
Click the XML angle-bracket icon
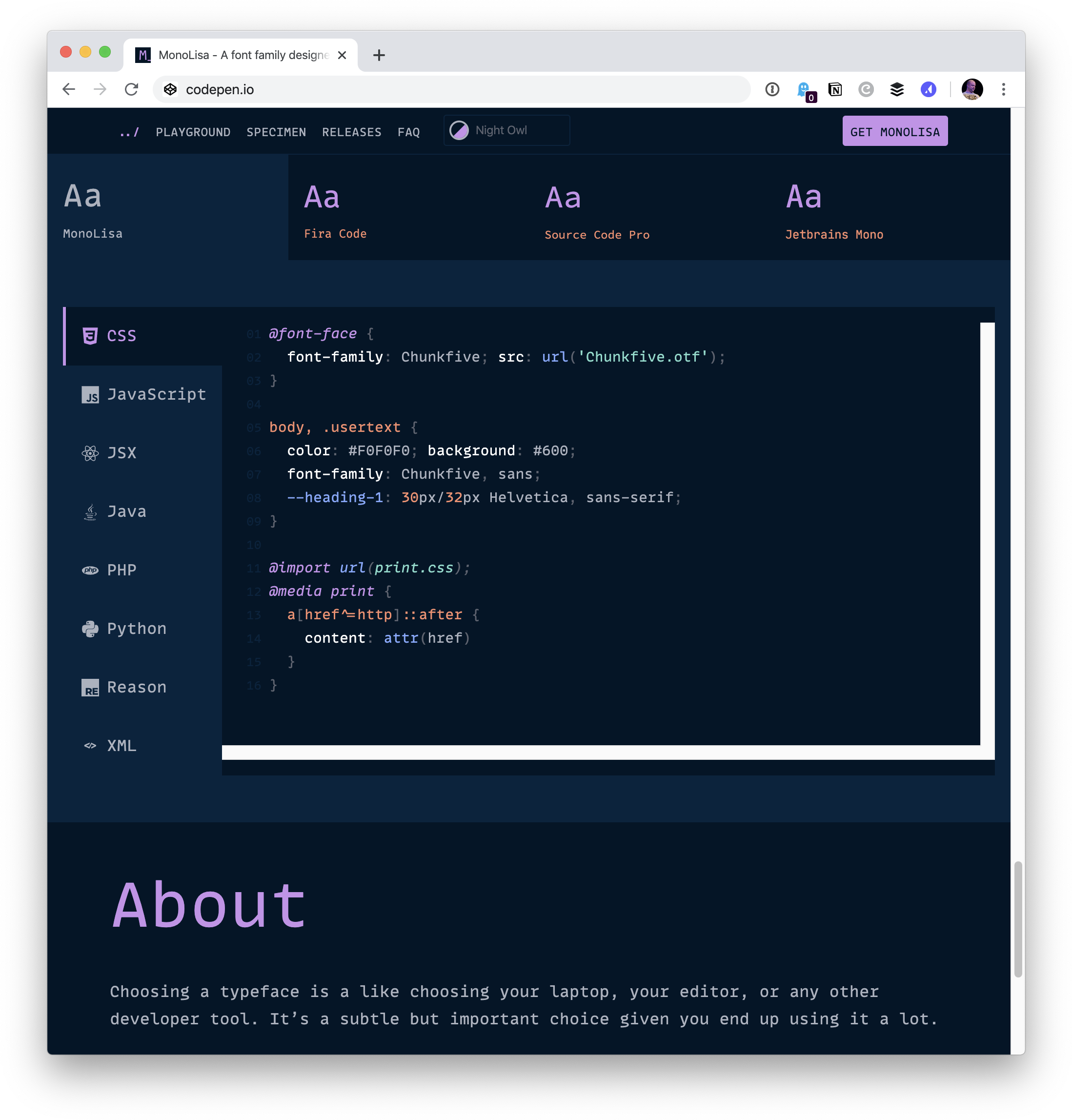(x=90, y=745)
